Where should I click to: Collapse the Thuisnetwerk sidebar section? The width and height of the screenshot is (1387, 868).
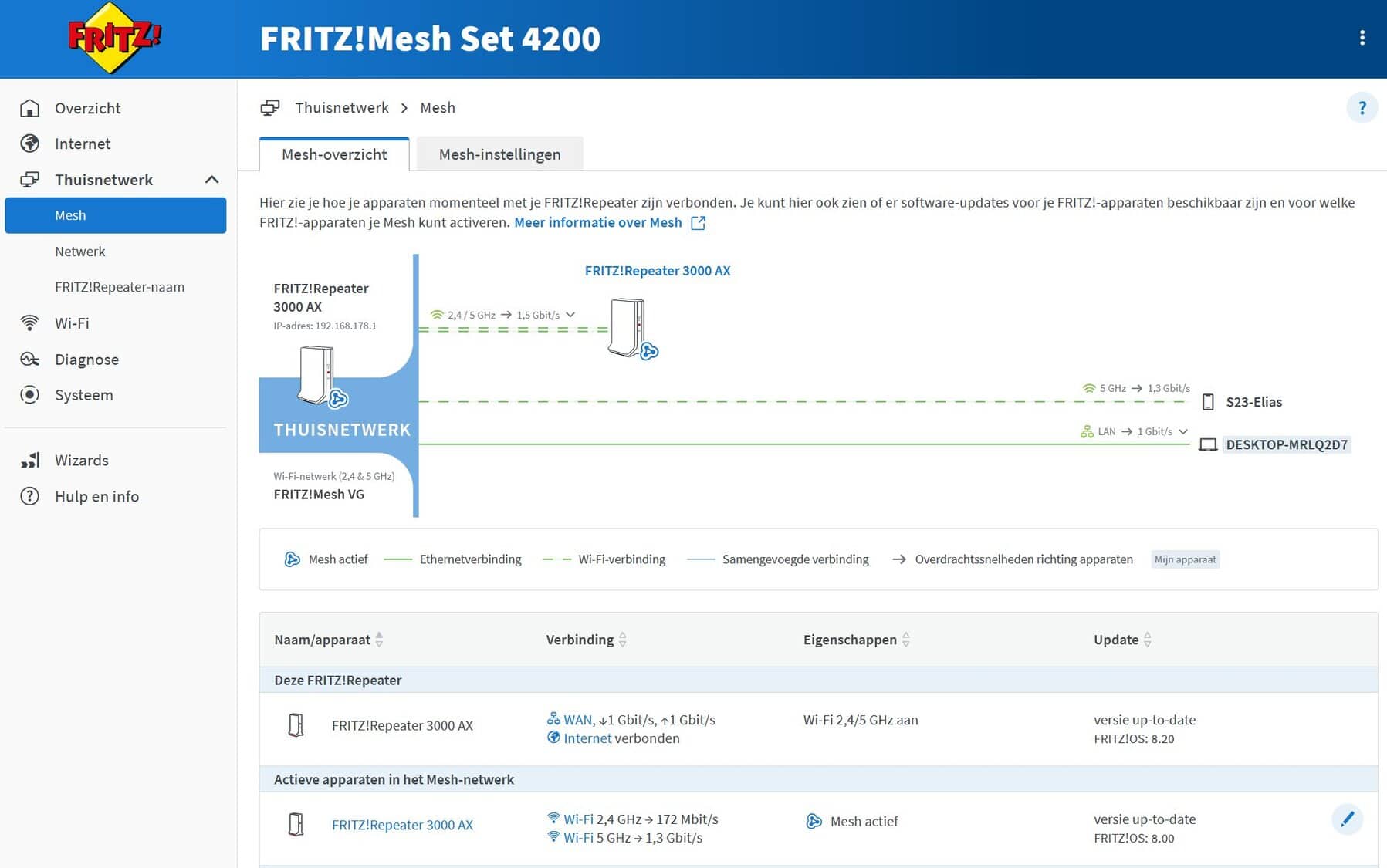211,180
